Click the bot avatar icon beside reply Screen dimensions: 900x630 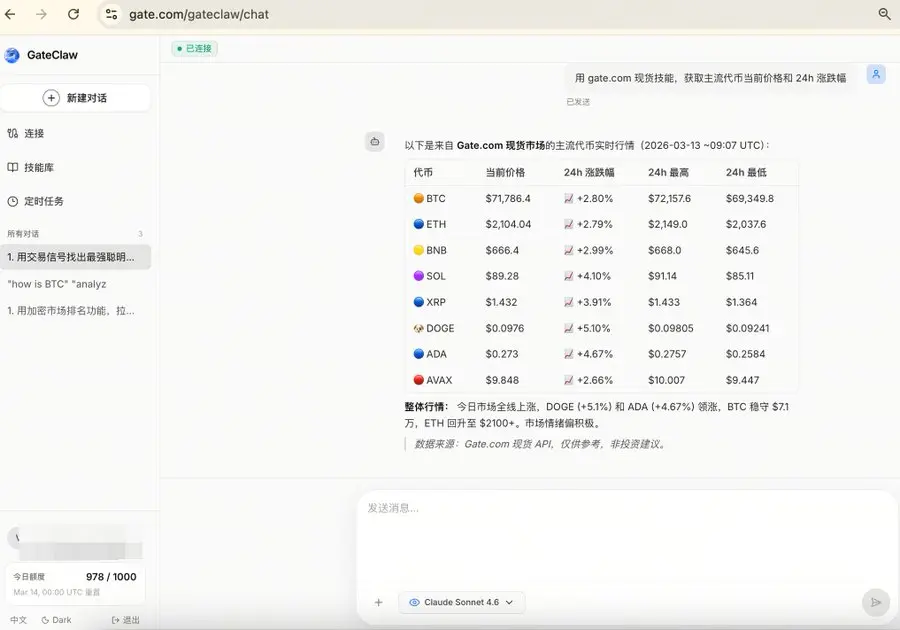pos(375,142)
